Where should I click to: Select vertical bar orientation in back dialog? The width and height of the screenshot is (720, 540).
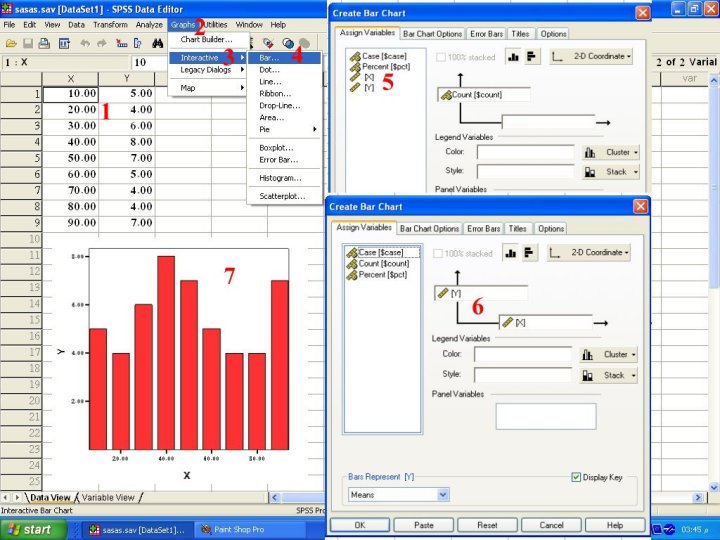point(513,57)
